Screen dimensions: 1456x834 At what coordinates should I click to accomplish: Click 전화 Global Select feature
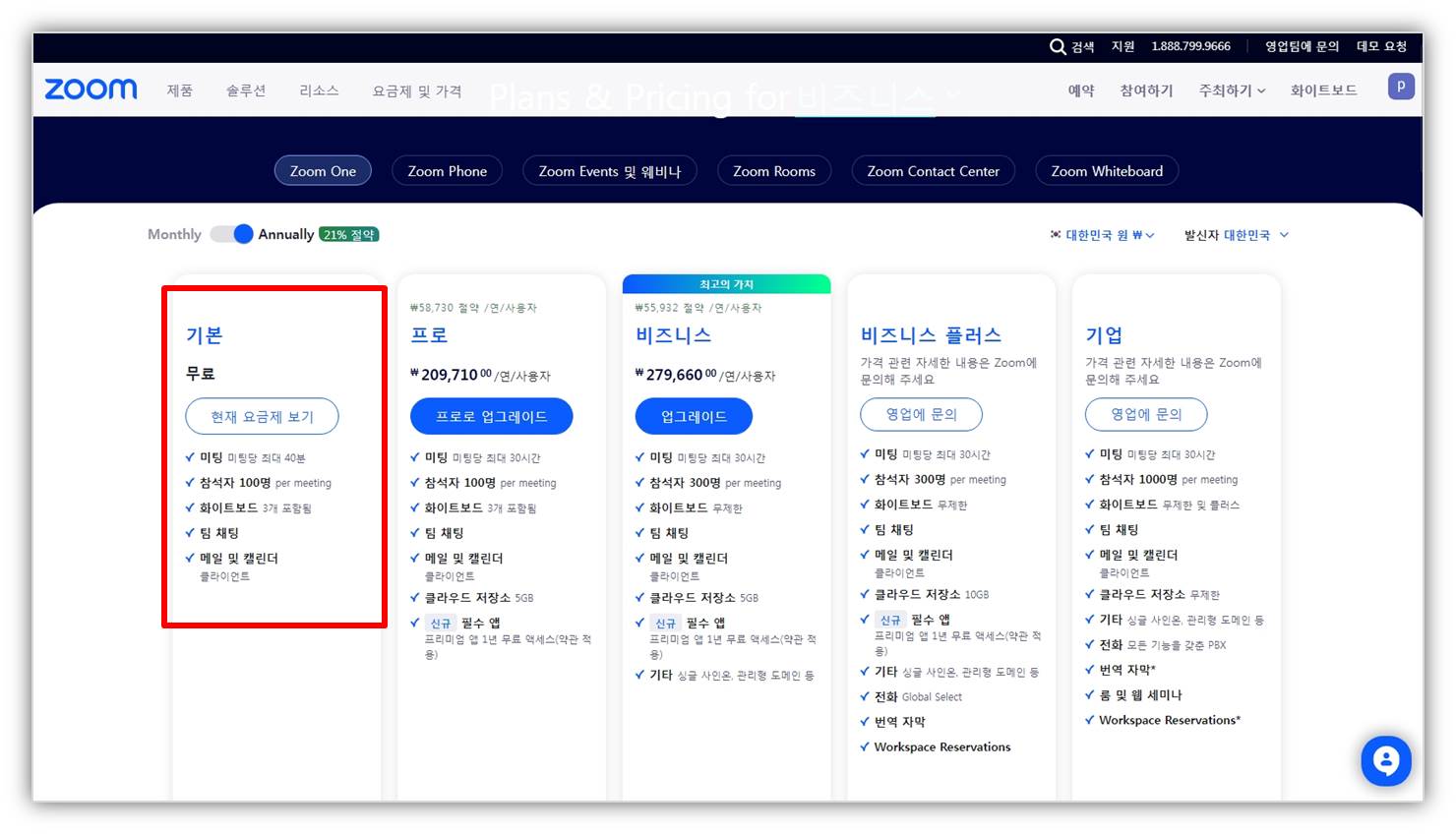pyautogui.click(x=918, y=696)
